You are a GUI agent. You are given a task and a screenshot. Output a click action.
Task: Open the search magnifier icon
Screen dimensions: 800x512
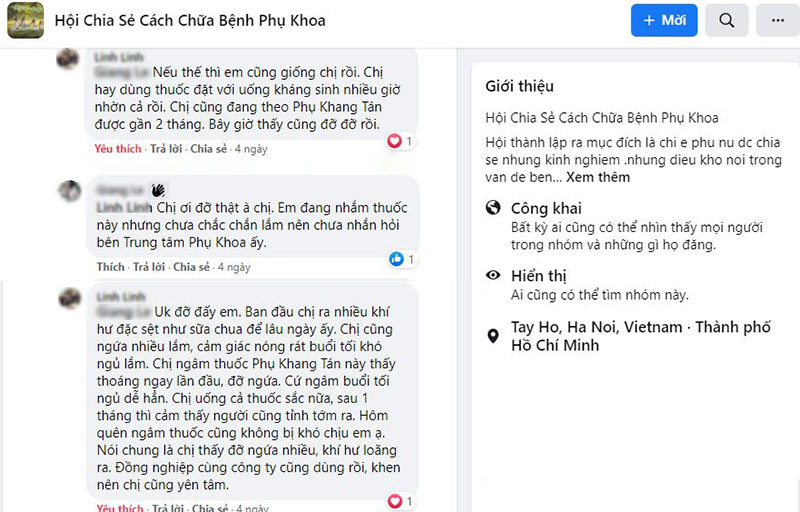click(x=727, y=20)
